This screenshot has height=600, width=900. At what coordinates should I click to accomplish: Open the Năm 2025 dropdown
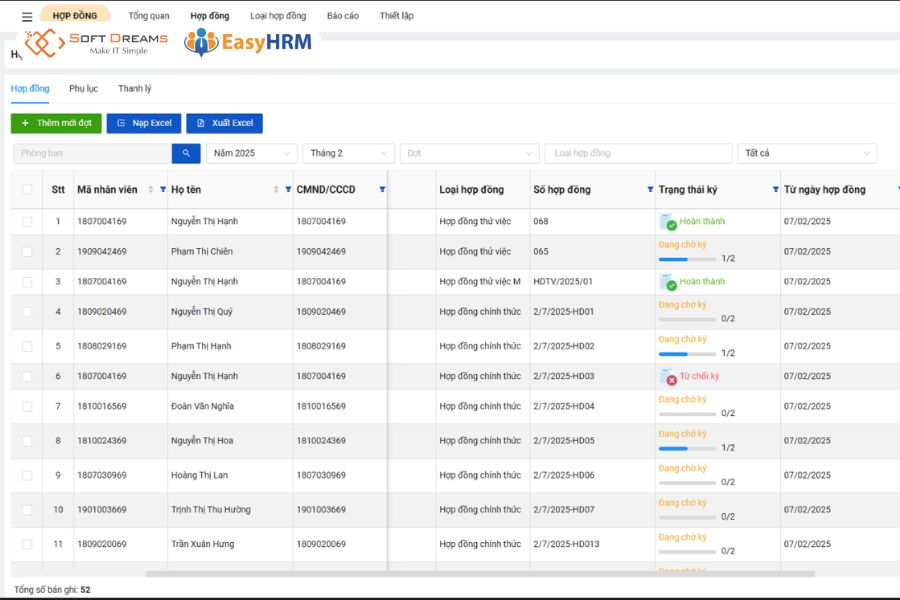tap(251, 153)
